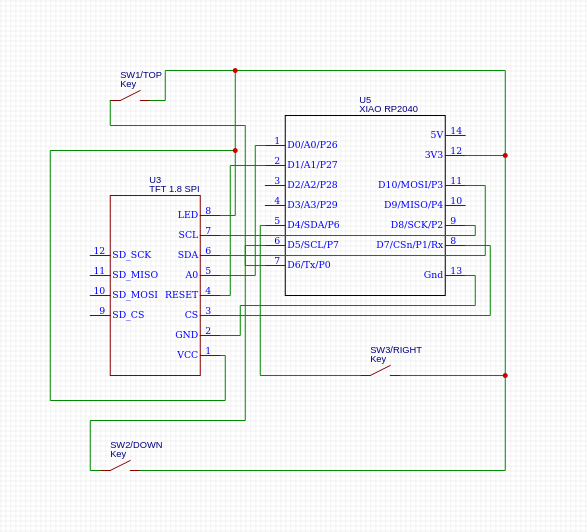Click the 5V pin 14 stub
The height and width of the screenshot is (532, 587).
(456, 135)
